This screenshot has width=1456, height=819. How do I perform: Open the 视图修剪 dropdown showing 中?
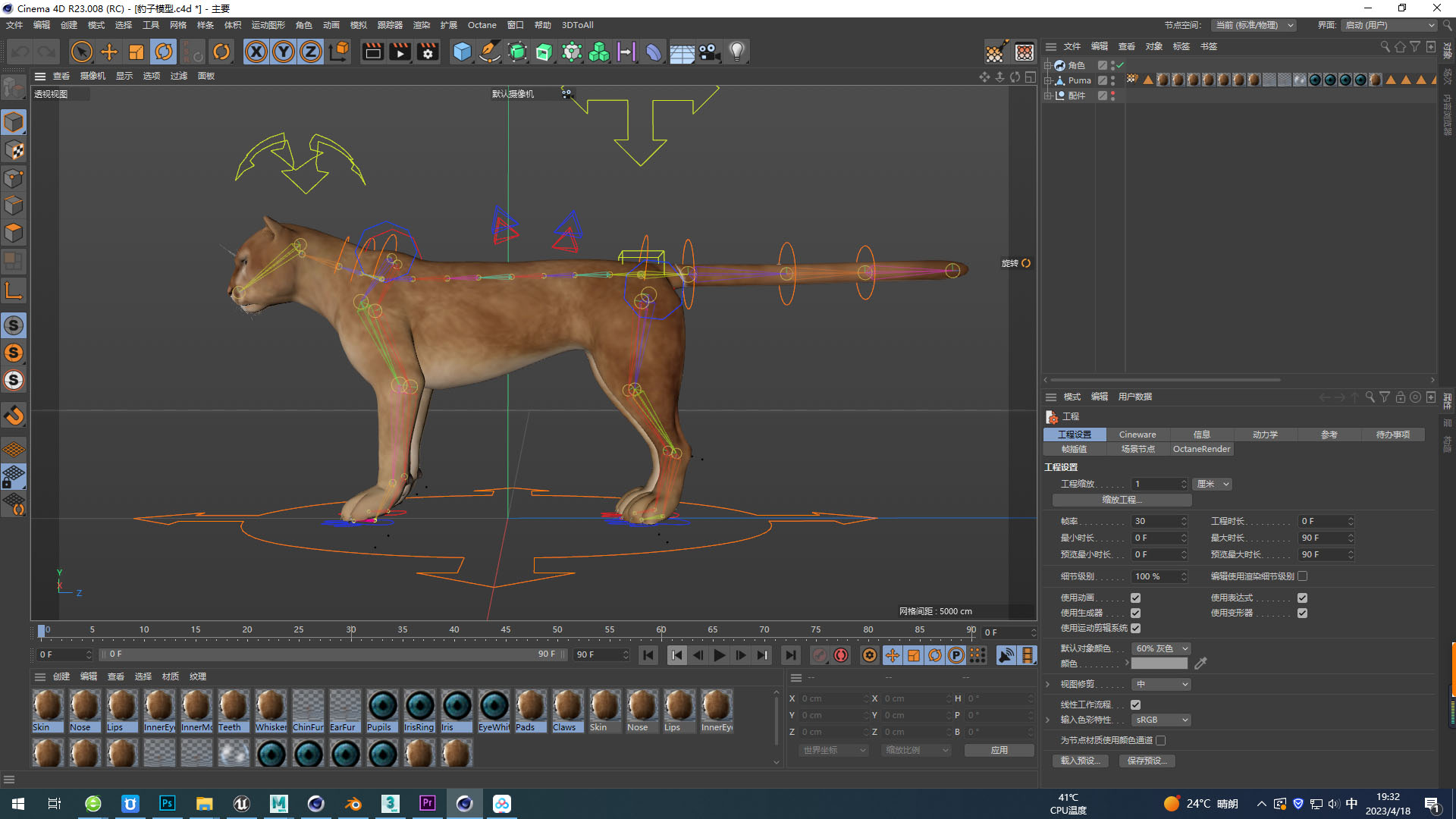(1161, 684)
